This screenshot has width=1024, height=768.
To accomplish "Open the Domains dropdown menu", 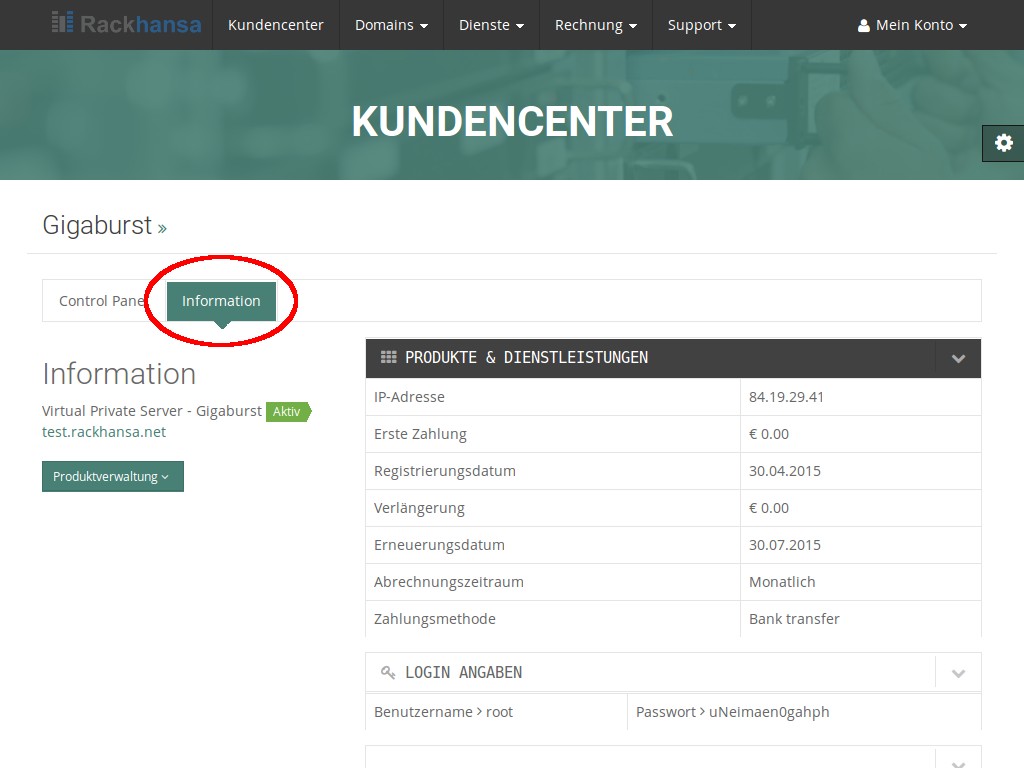I will coord(391,25).
